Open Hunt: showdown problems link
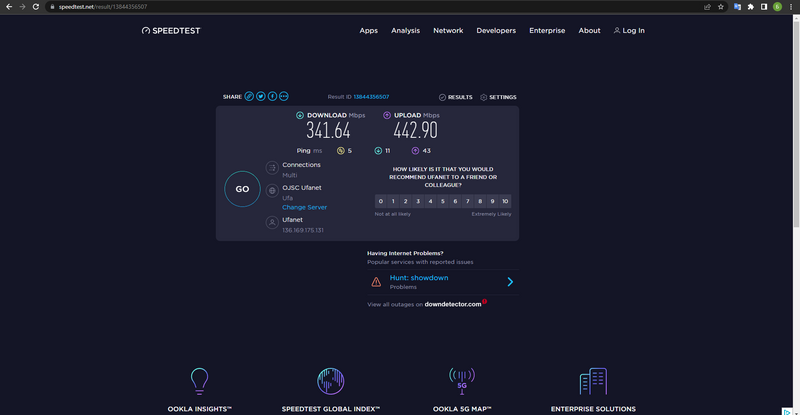Screen dimensions: 800x415 pos(419,278)
